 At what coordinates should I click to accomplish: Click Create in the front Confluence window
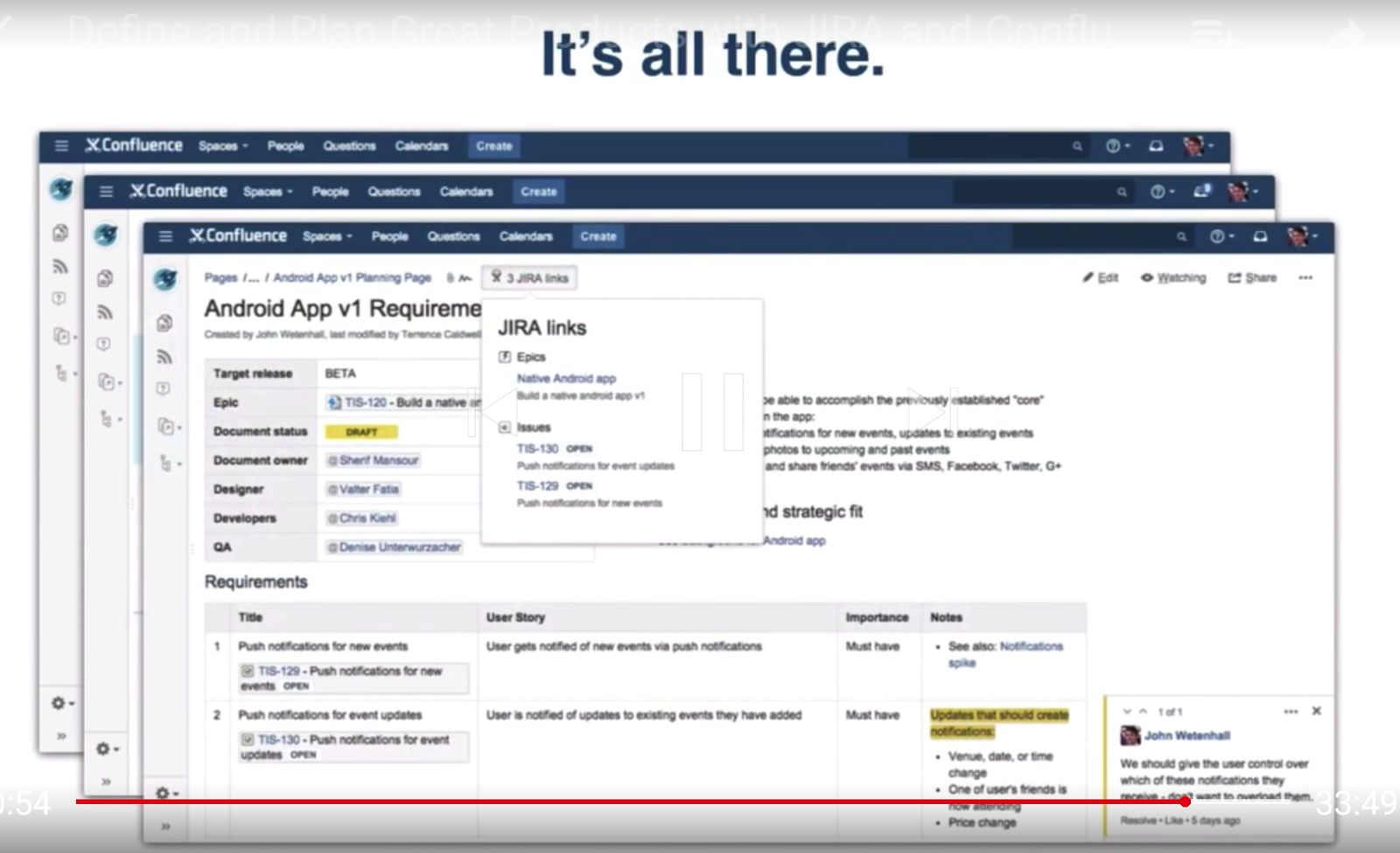tap(598, 236)
